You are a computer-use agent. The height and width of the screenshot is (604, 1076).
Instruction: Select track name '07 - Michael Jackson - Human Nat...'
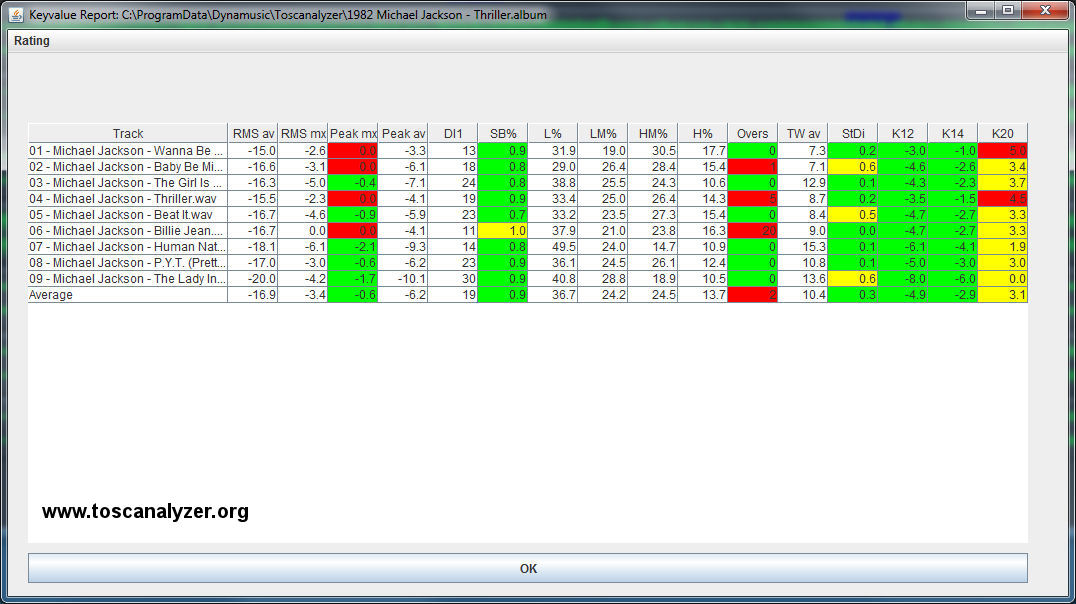tap(128, 247)
